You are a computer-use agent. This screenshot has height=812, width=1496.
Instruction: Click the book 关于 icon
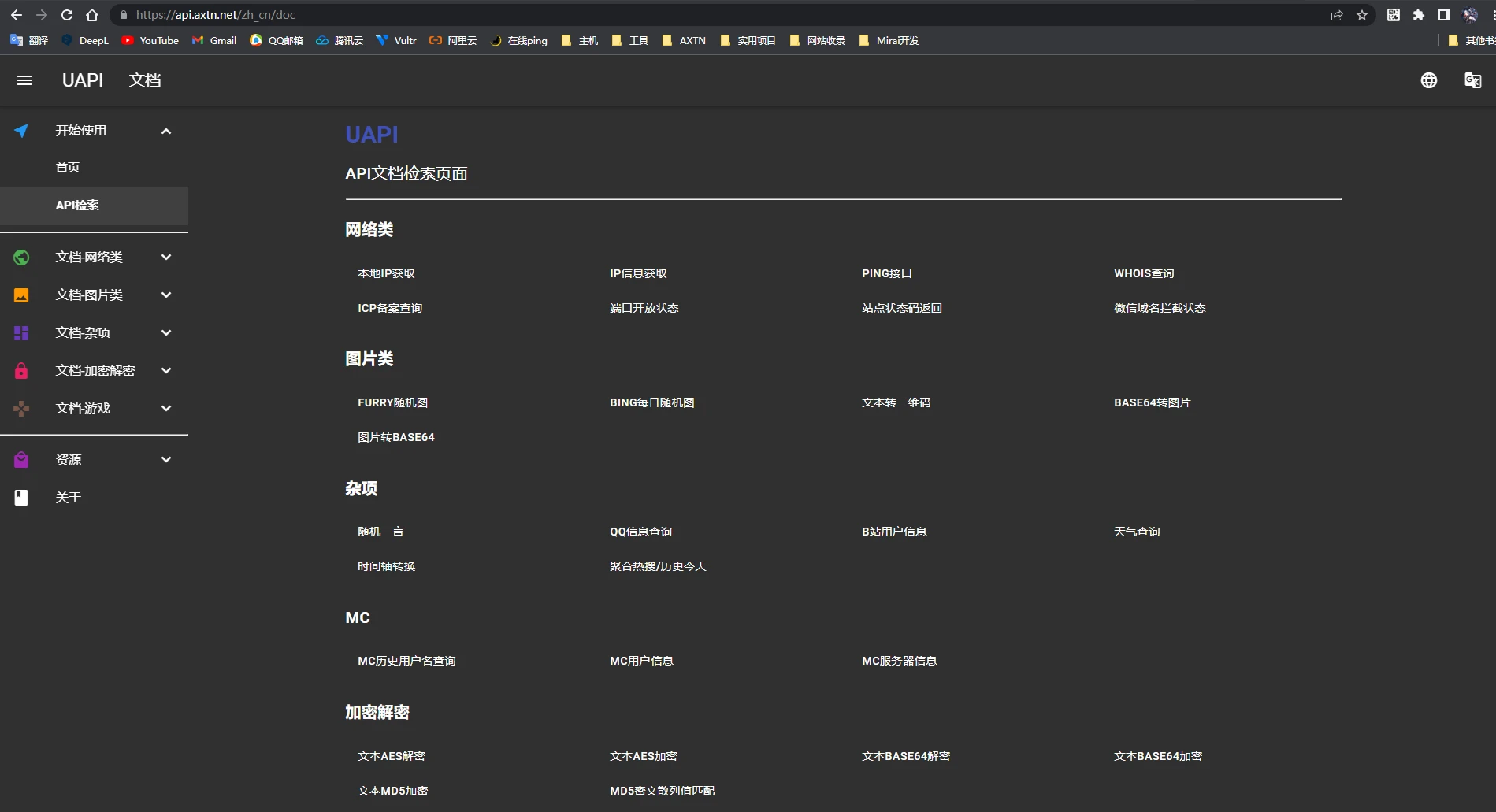21,498
